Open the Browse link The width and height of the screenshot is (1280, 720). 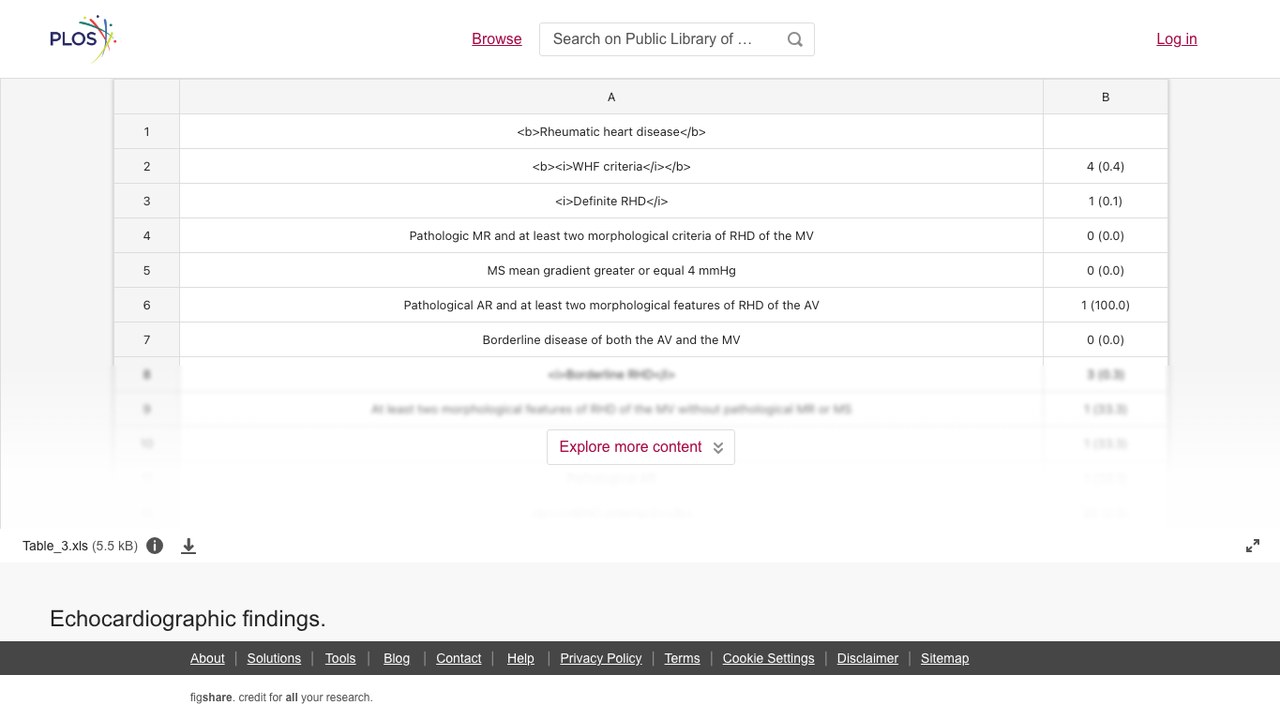click(x=497, y=39)
